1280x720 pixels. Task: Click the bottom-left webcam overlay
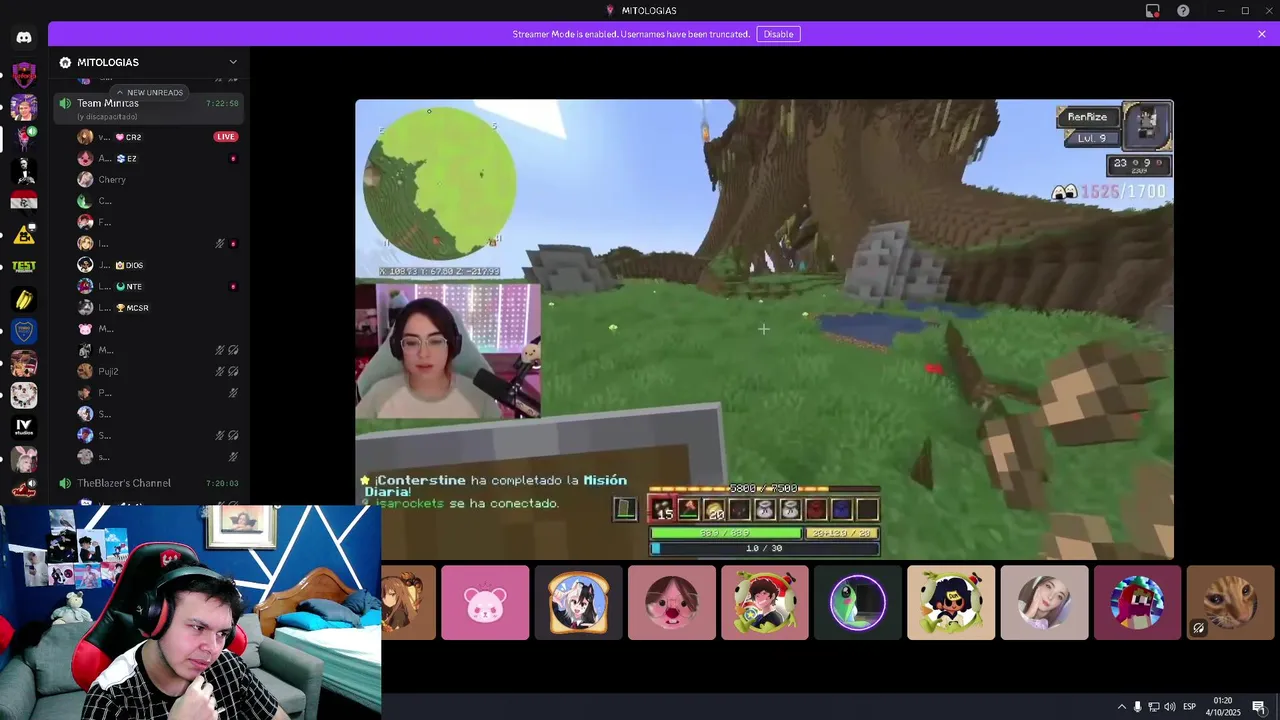click(x=190, y=612)
